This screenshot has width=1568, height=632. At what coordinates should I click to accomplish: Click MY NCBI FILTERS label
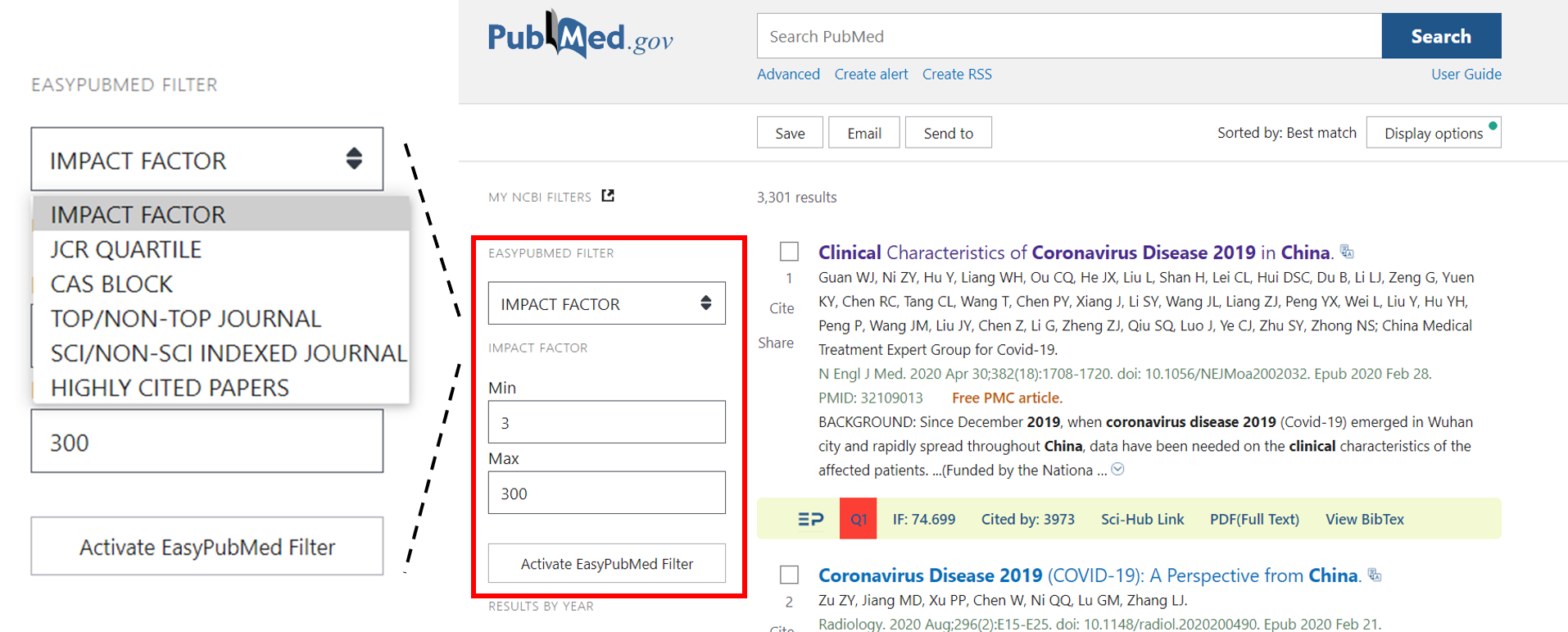coord(540,197)
